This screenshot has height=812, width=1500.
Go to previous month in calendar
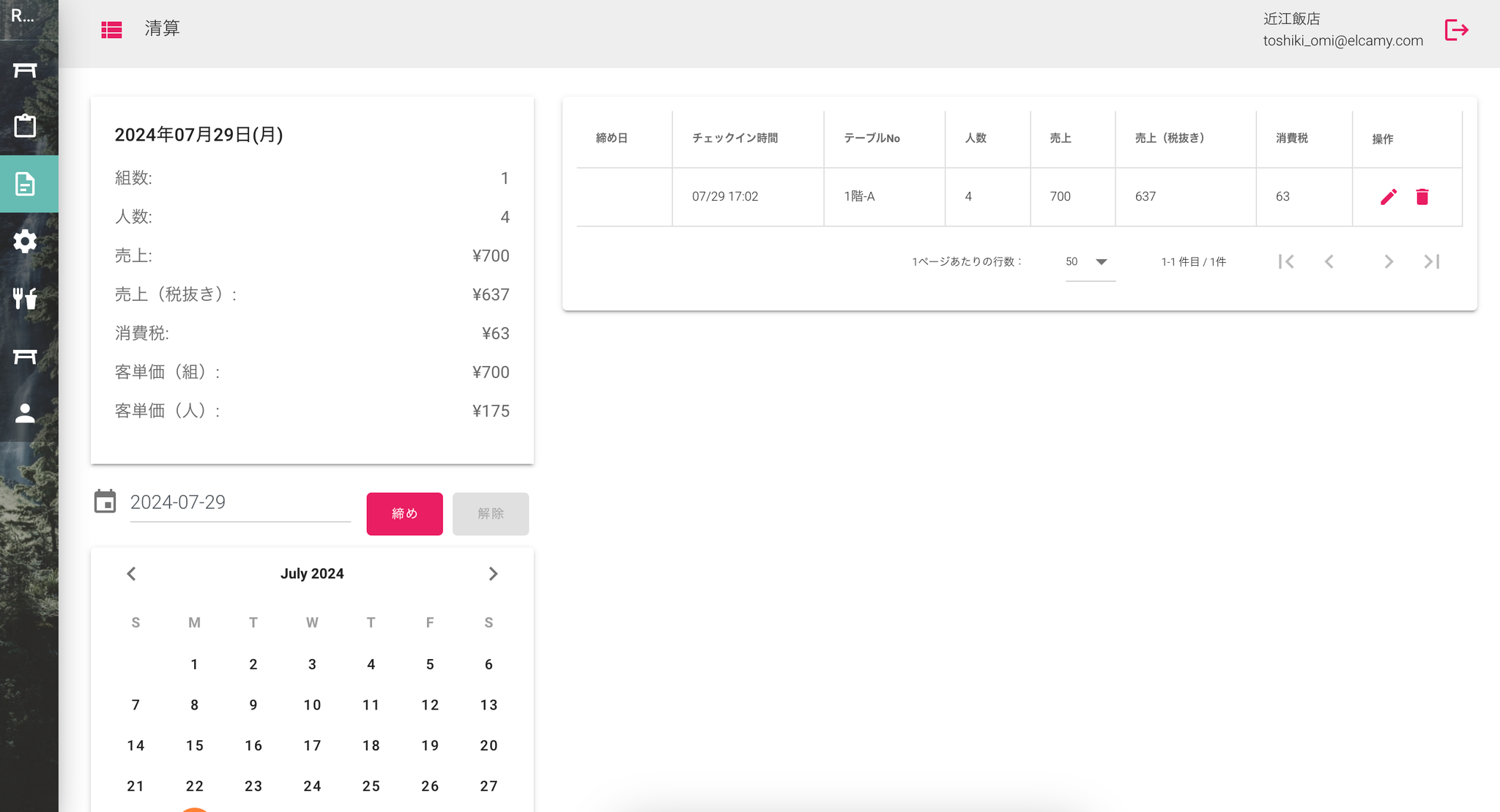pyautogui.click(x=132, y=574)
